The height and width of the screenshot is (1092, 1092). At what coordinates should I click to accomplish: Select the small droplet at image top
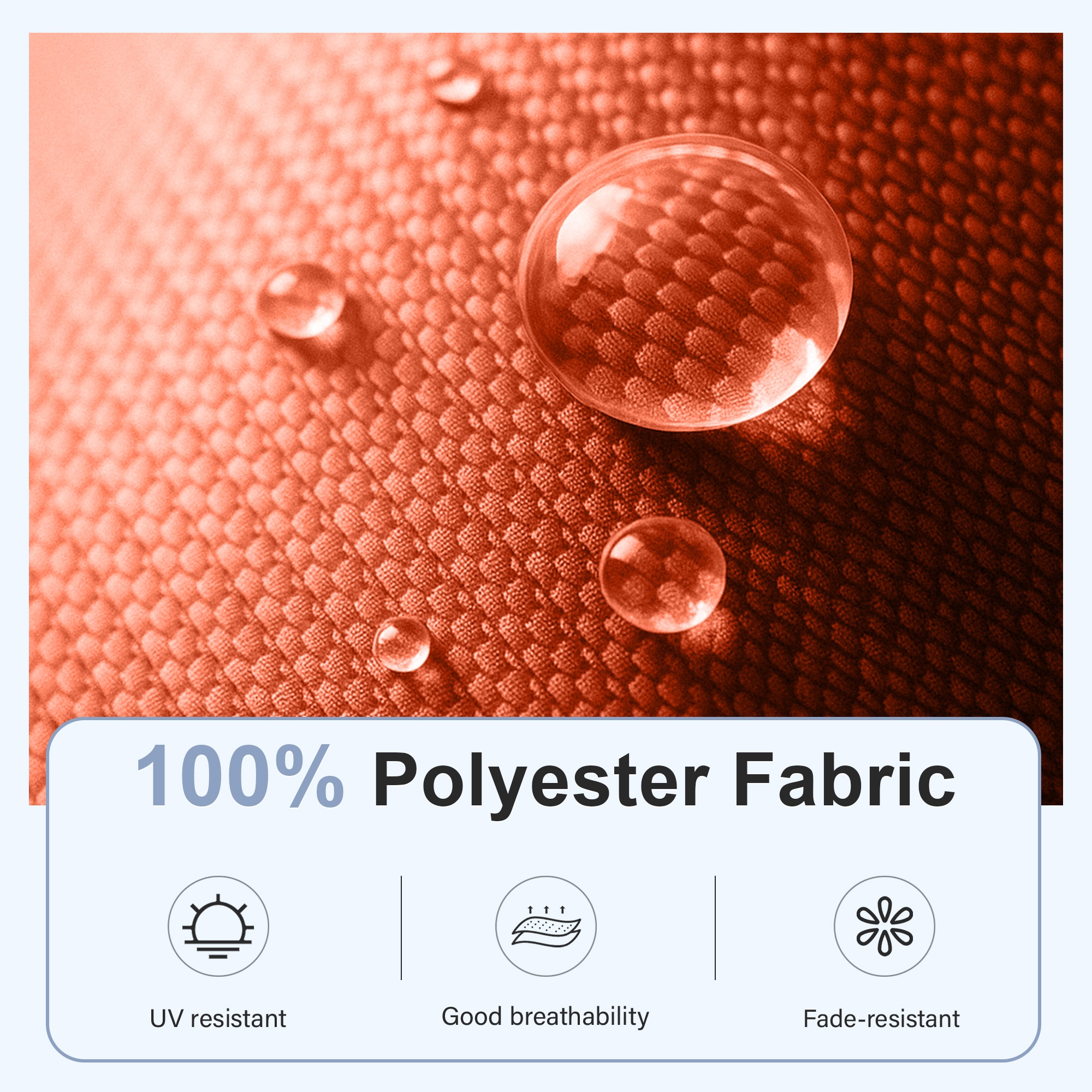coord(455,82)
